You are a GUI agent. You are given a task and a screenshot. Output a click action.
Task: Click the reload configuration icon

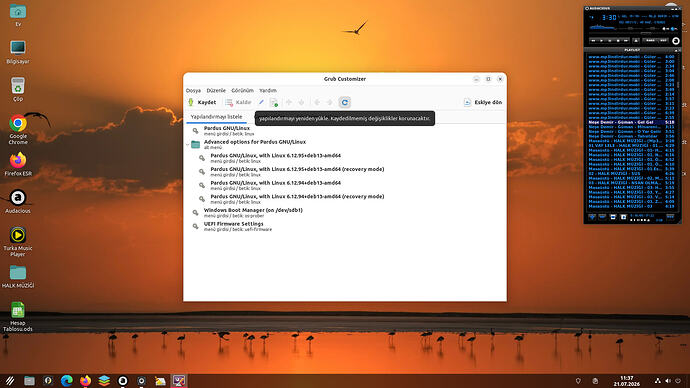tap(345, 102)
